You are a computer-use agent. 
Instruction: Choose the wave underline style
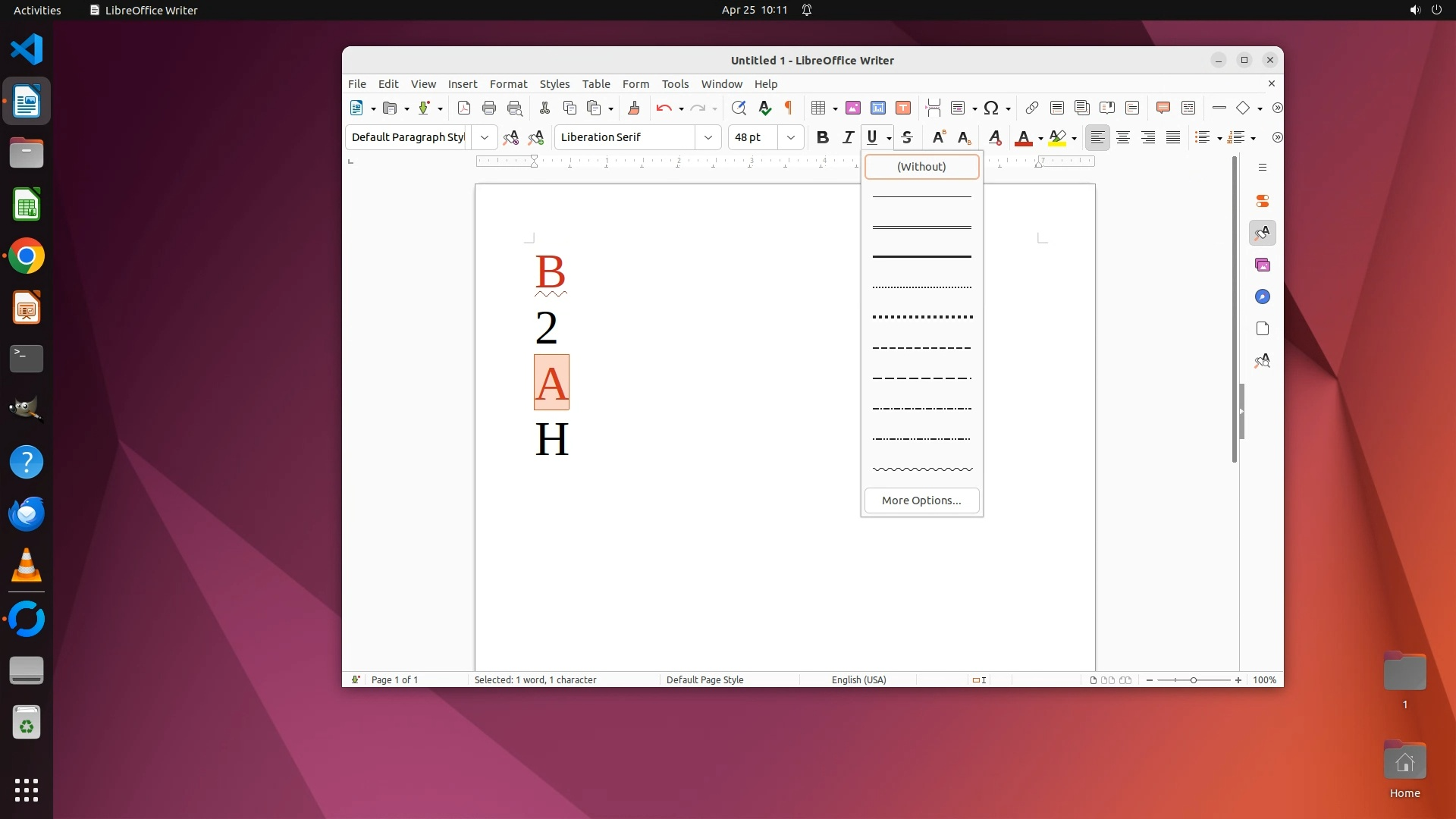[x=921, y=469]
